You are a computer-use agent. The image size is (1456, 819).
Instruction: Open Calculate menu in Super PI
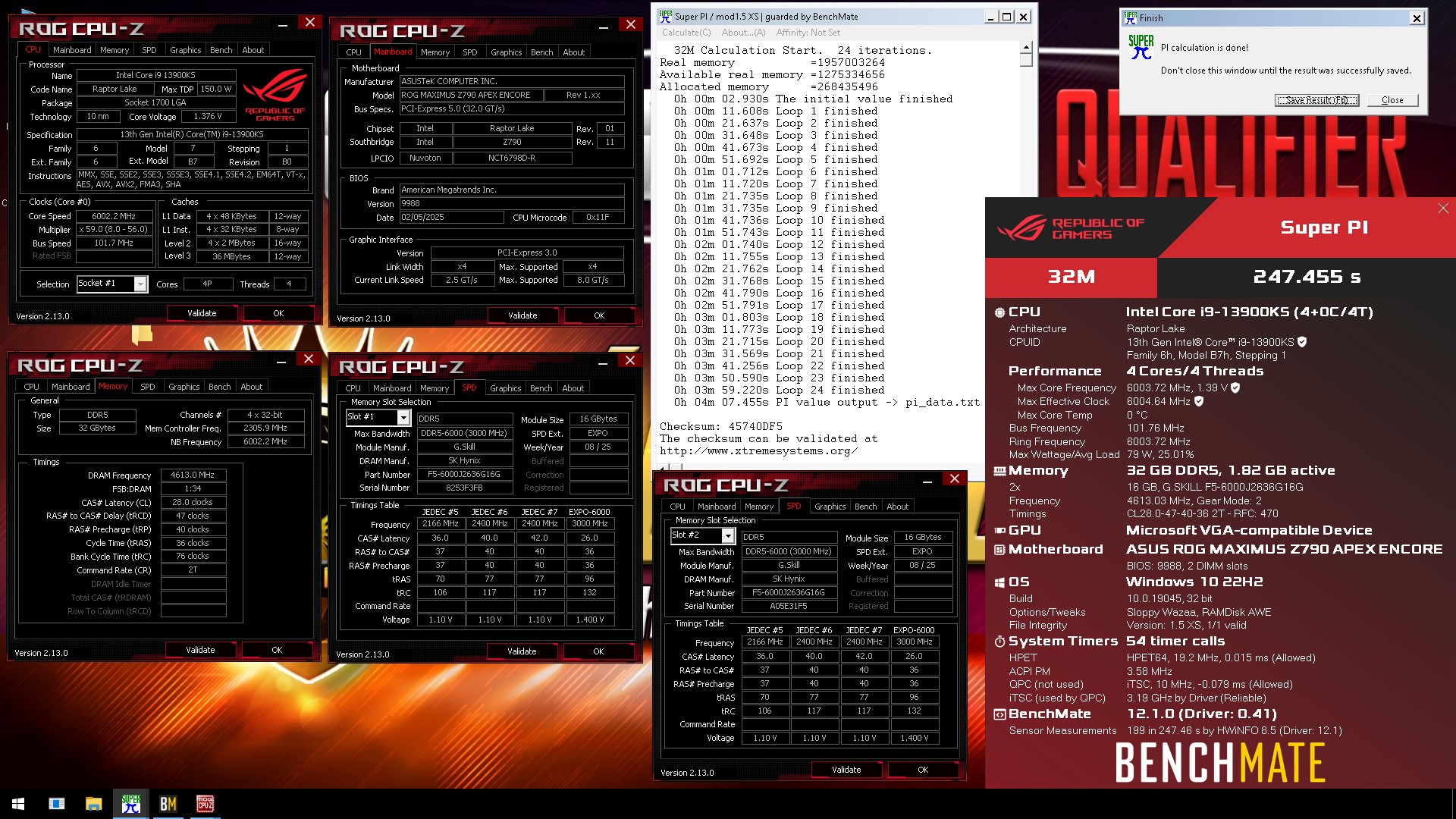(x=686, y=33)
